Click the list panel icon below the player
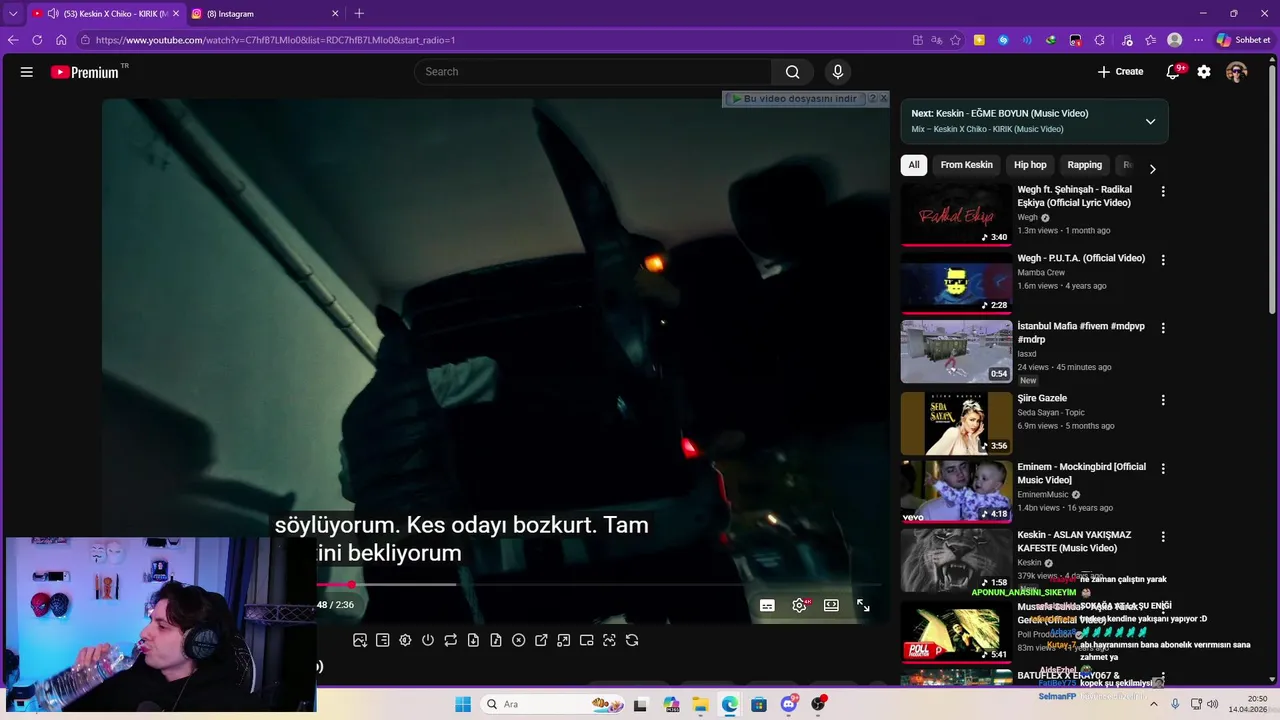Viewport: 1280px width, 720px height. pos(383,640)
